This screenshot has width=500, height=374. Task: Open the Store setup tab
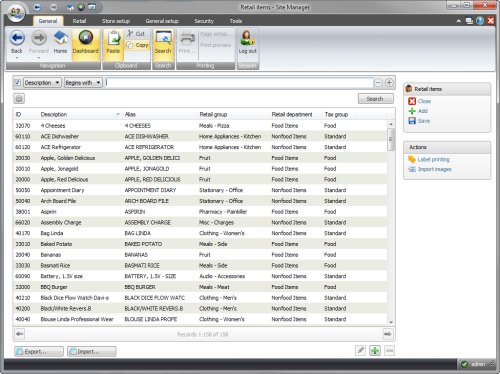click(116, 21)
